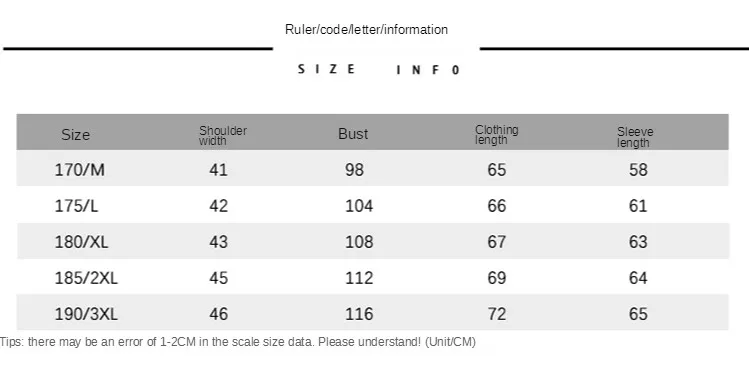This screenshot has width=749, height=379.
Task: Click the 185/2XL size label
Action: point(86,278)
